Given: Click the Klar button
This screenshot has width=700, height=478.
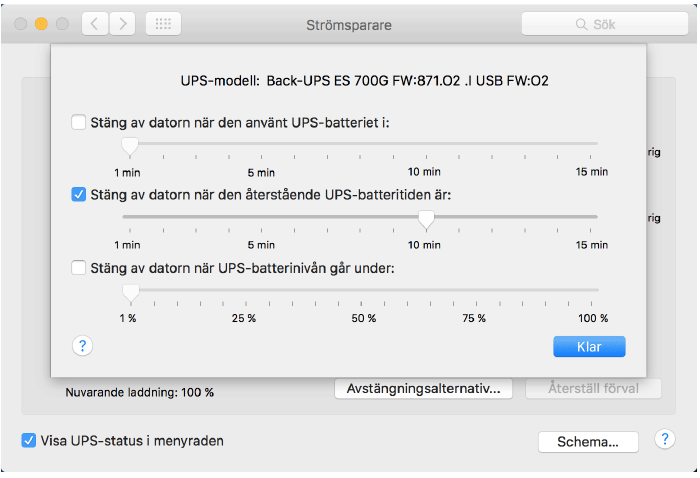Looking at the screenshot, I should (x=589, y=346).
